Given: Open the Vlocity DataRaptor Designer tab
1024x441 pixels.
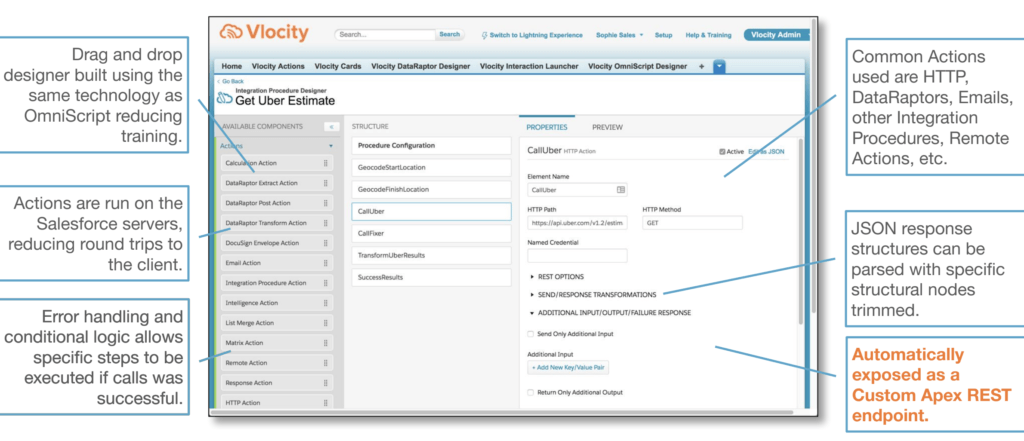Looking at the screenshot, I should click(421, 66).
